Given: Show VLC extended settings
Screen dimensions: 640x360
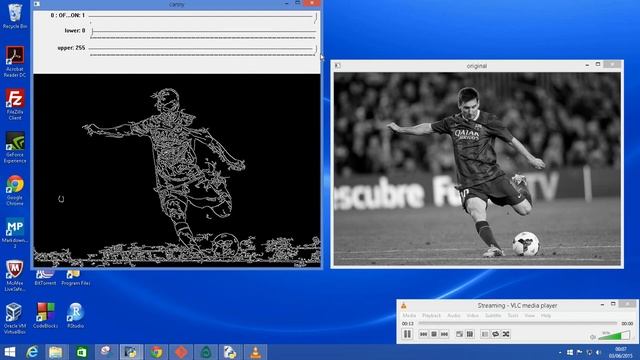Looking at the screenshot, I should pyautogui.click(x=470, y=334).
